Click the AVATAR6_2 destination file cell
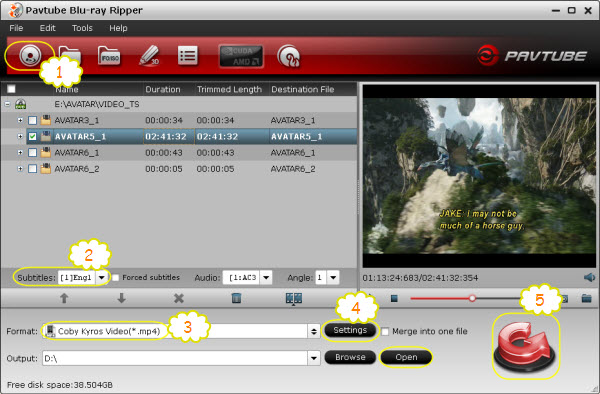The image size is (600, 394). point(293,169)
